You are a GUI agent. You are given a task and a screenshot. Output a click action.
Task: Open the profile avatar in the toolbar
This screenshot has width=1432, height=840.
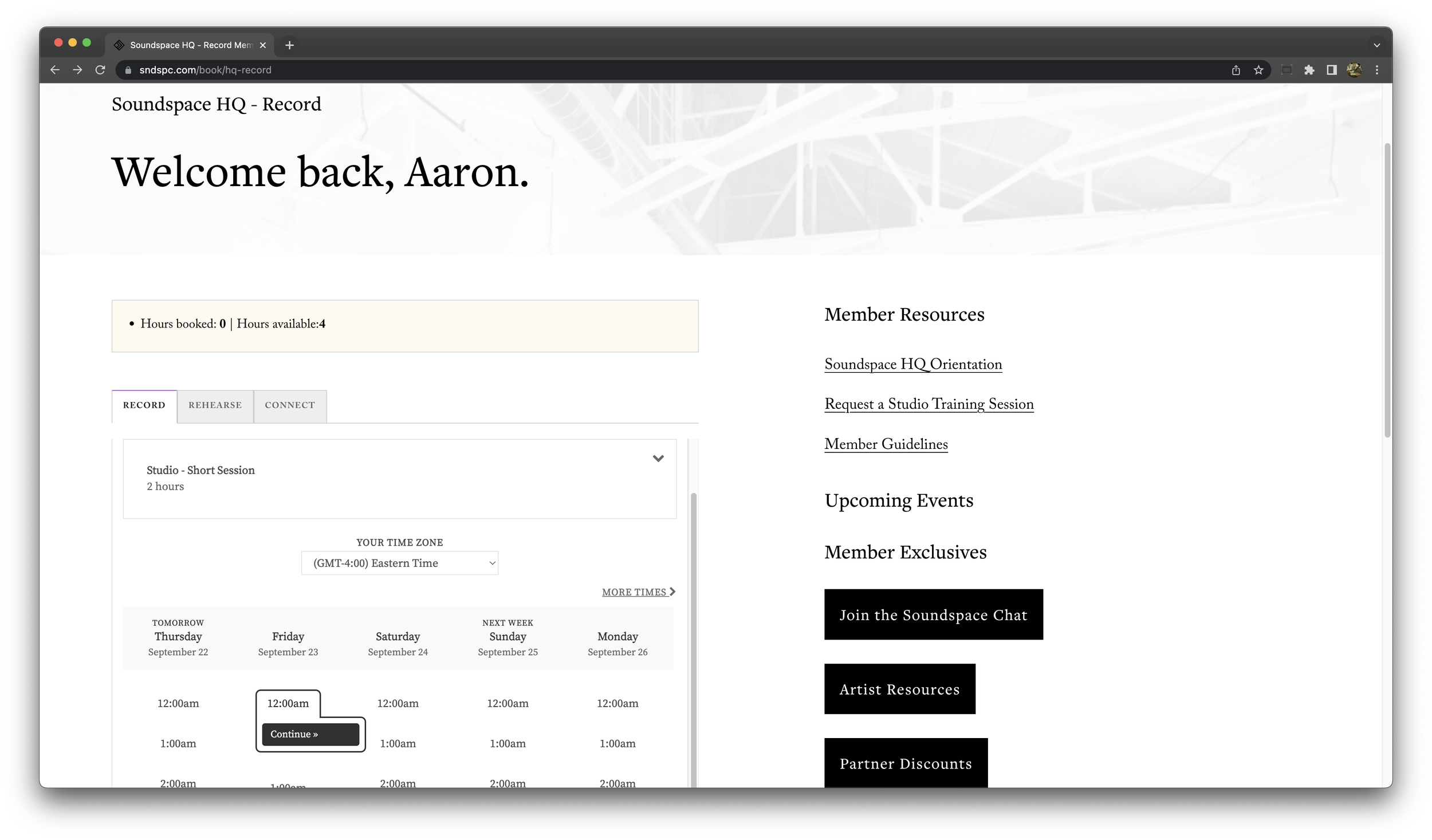[1355, 70]
